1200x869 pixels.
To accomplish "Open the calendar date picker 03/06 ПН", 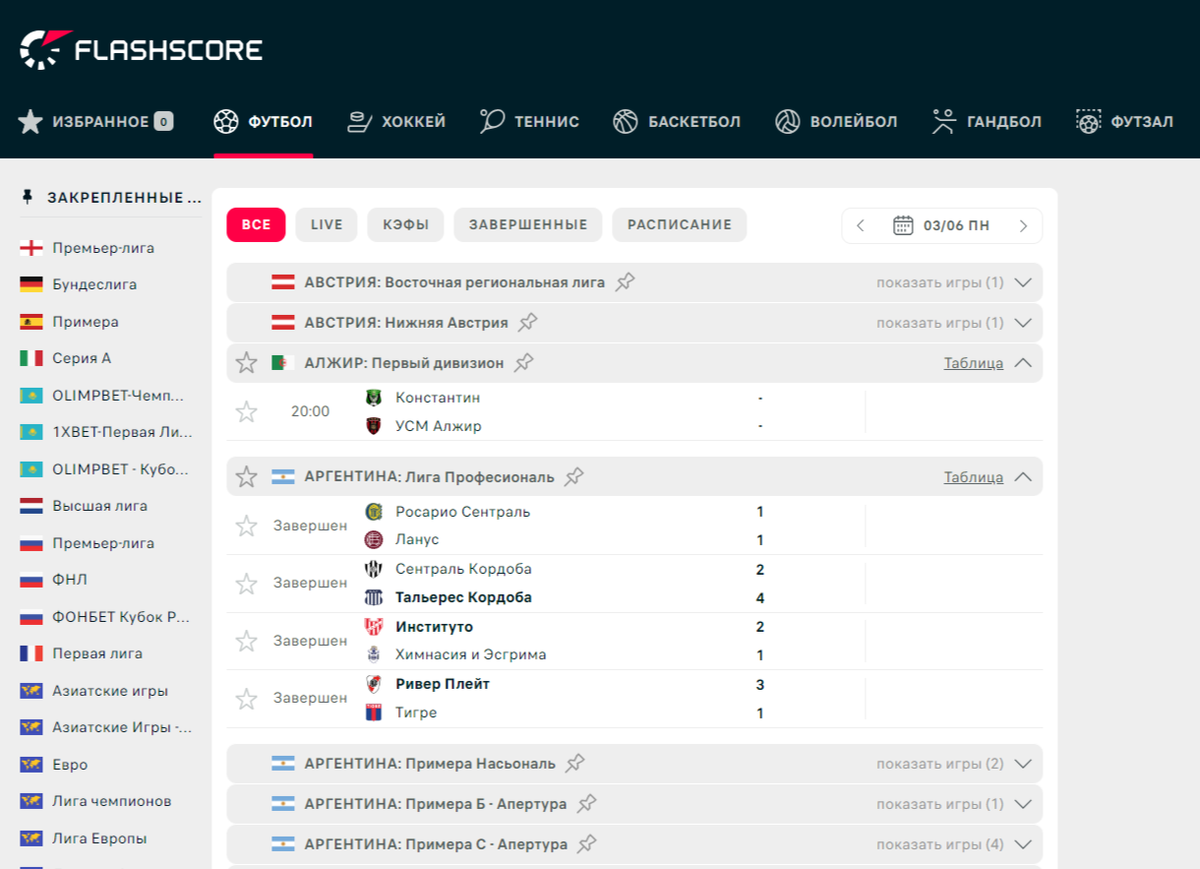I will click(x=941, y=226).
